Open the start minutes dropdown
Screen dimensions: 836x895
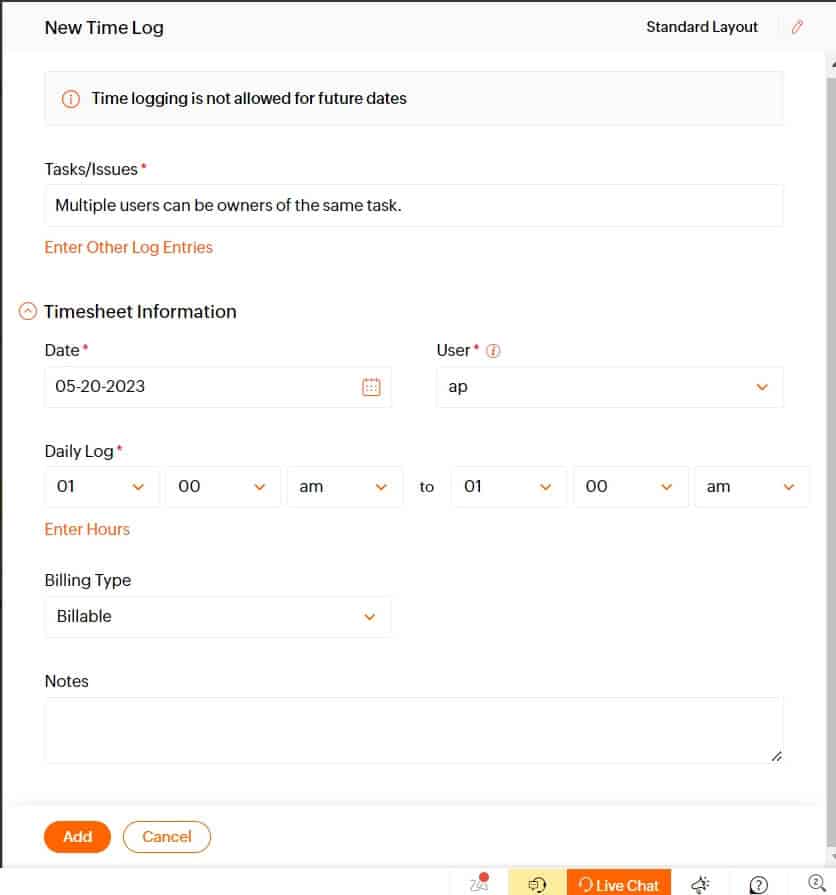tap(223, 487)
